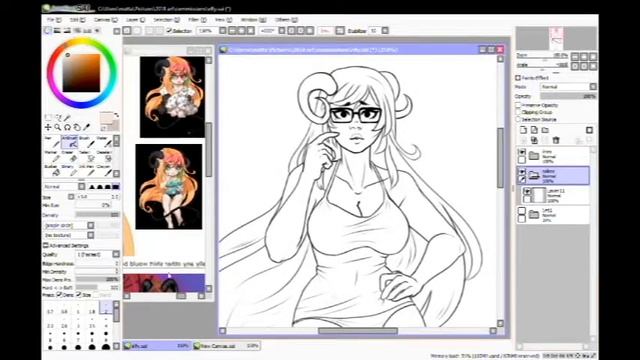Open the Filter menu
Viewport: 640px width, 360px height.
[197, 20]
